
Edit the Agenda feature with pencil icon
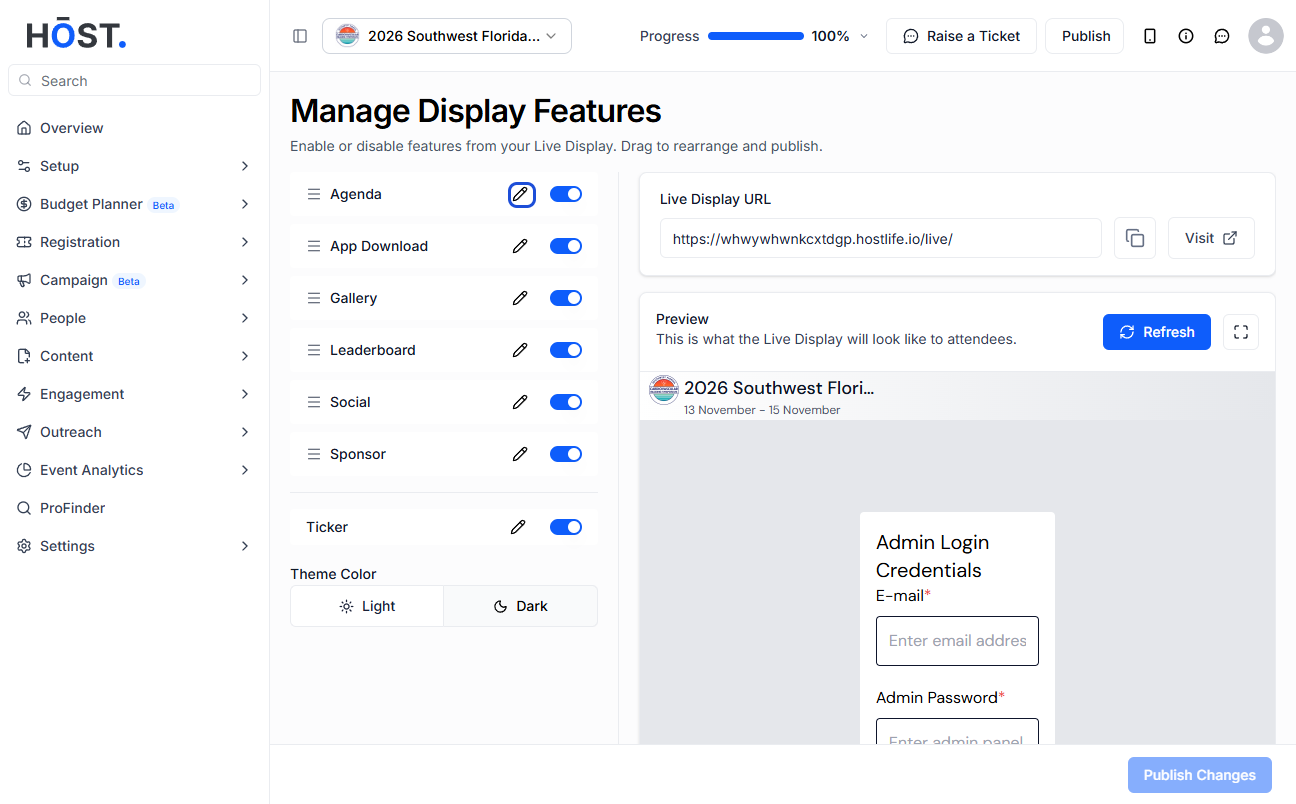point(521,194)
